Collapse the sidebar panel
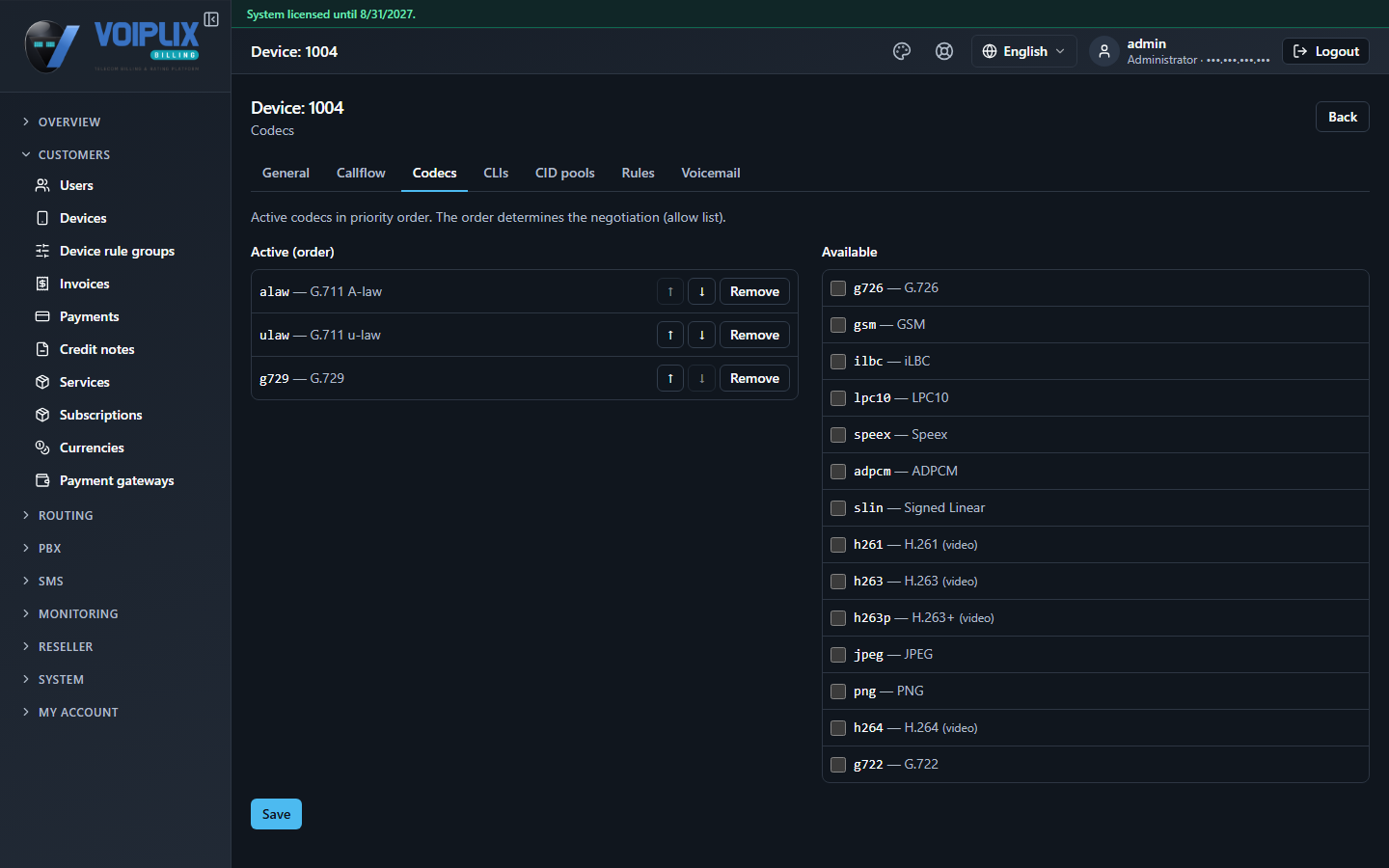Image resolution: width=1389 pixels, height=868 pixels. pos(211,19)
